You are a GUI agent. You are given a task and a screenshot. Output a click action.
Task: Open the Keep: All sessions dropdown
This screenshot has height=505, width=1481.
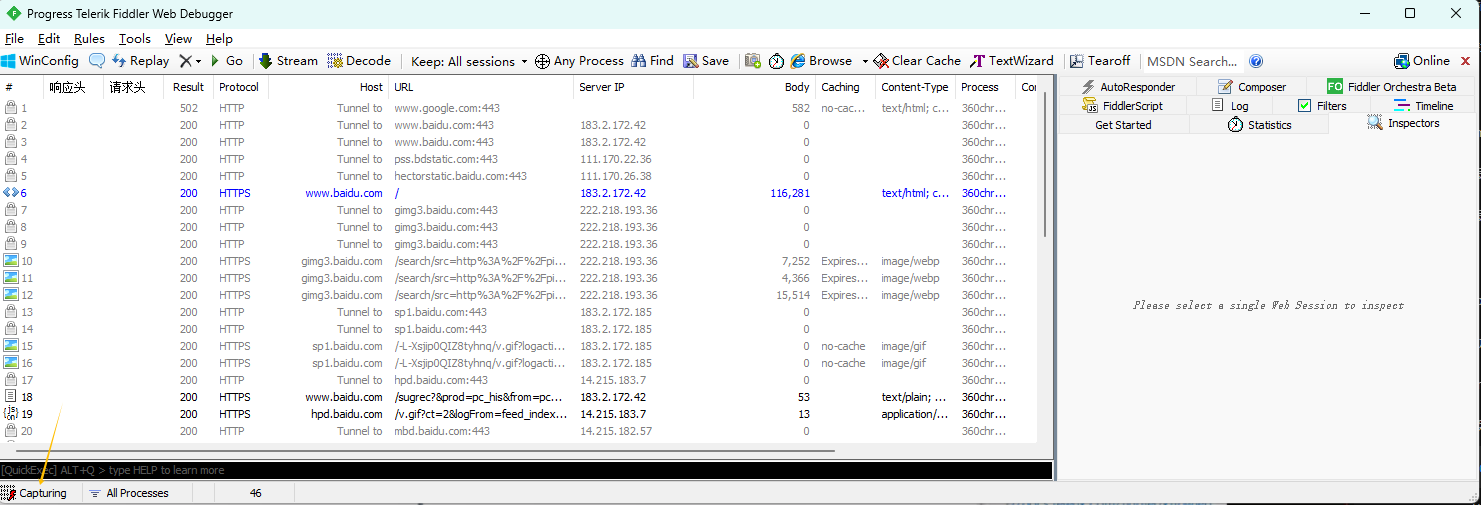[469, 61]
